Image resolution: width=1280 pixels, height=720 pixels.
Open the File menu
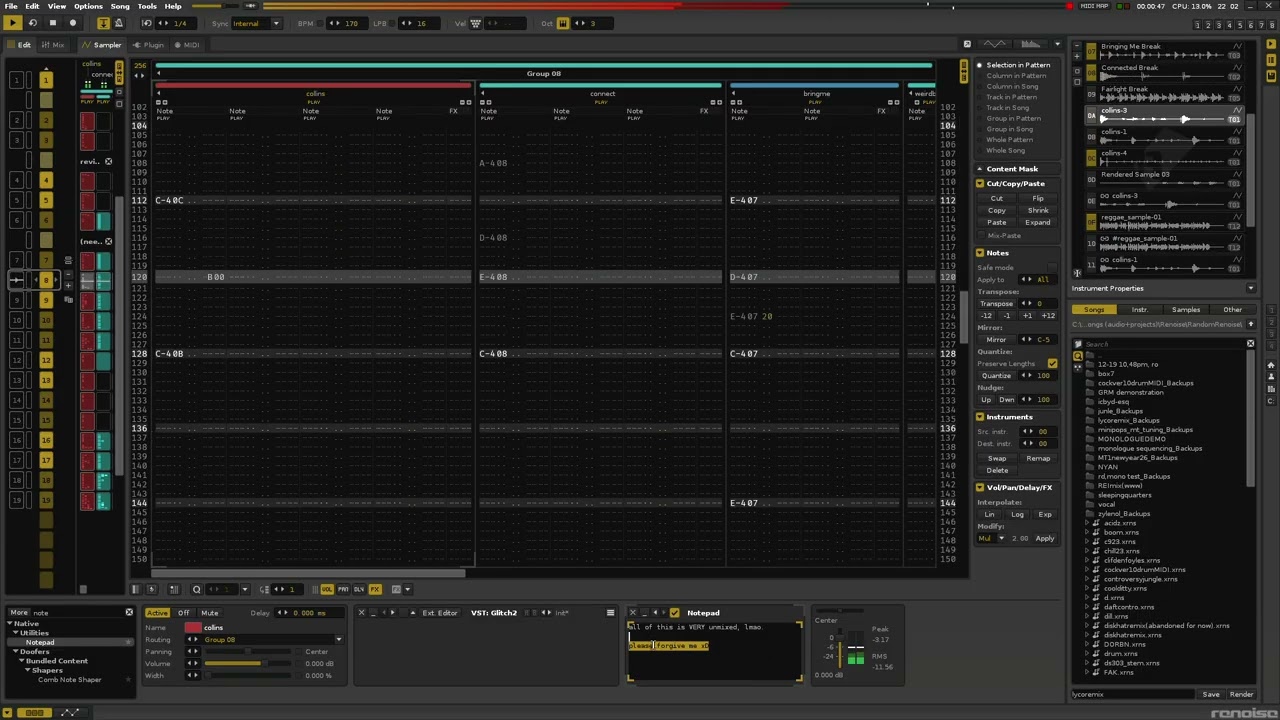(x=10, y=6)
